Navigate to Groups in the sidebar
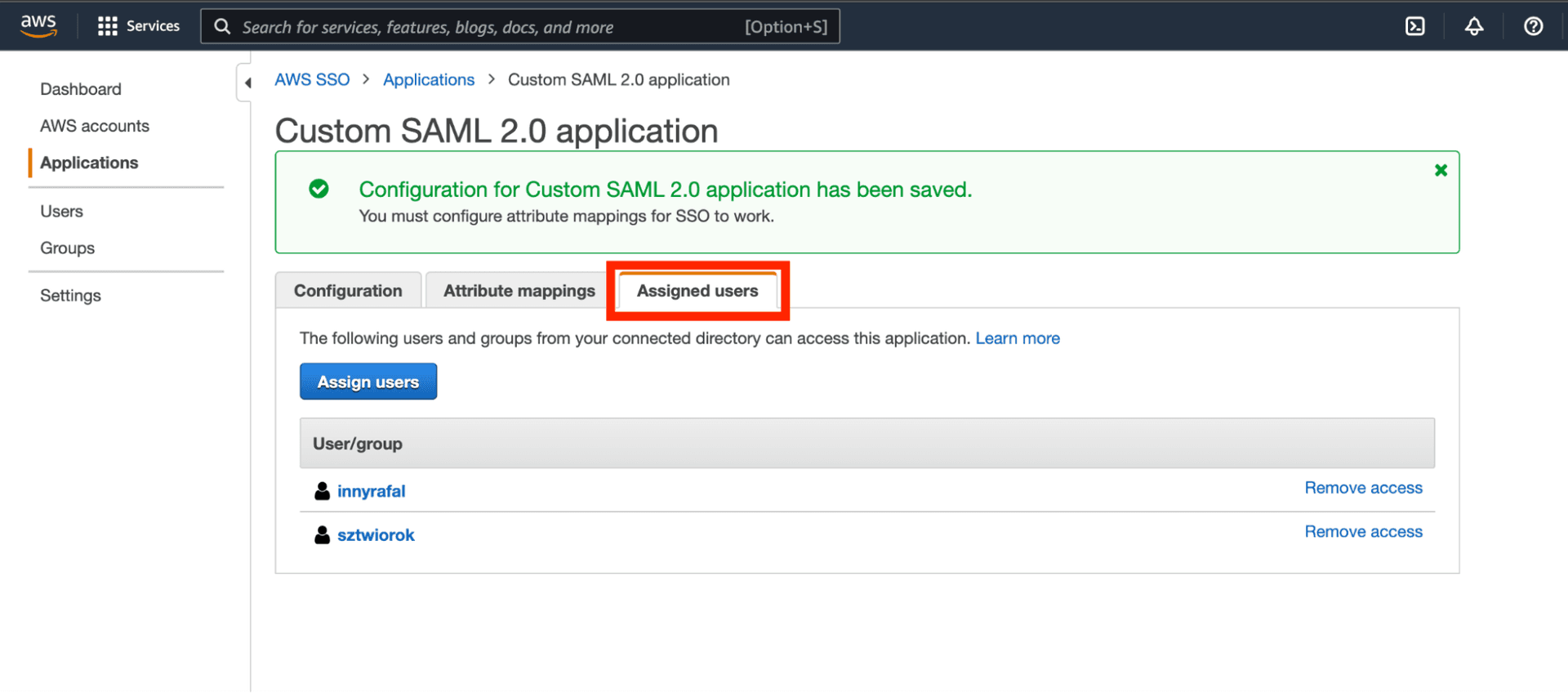 (67, 248)
